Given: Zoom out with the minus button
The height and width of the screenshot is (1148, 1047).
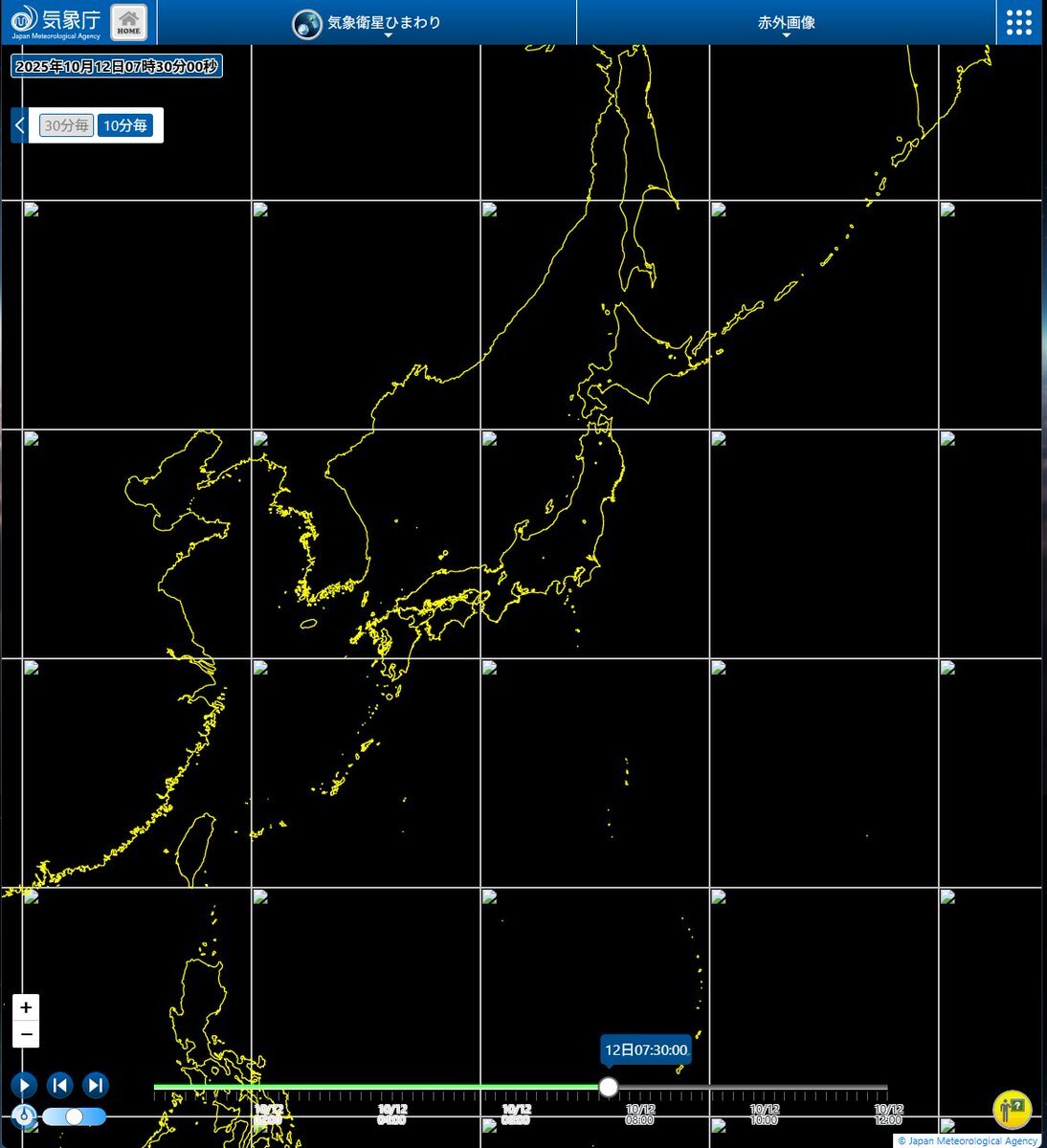Looking at the screenshot, I should pyautogui.click(x=26, y=1034).
